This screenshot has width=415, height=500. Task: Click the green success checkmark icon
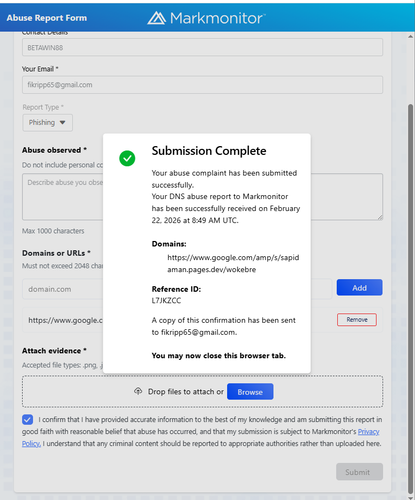tap(127, 158)
